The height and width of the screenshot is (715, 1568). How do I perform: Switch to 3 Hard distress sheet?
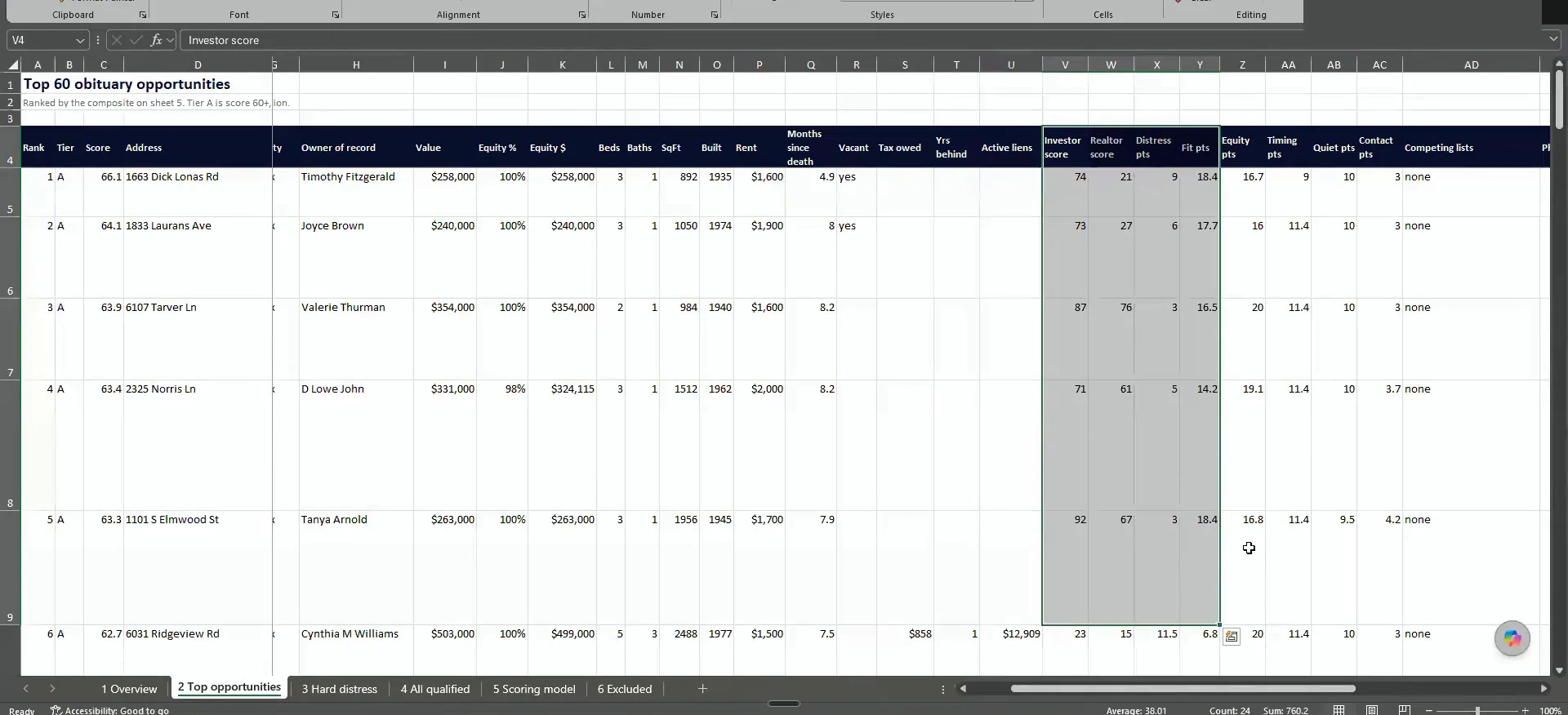click(340, 689)
